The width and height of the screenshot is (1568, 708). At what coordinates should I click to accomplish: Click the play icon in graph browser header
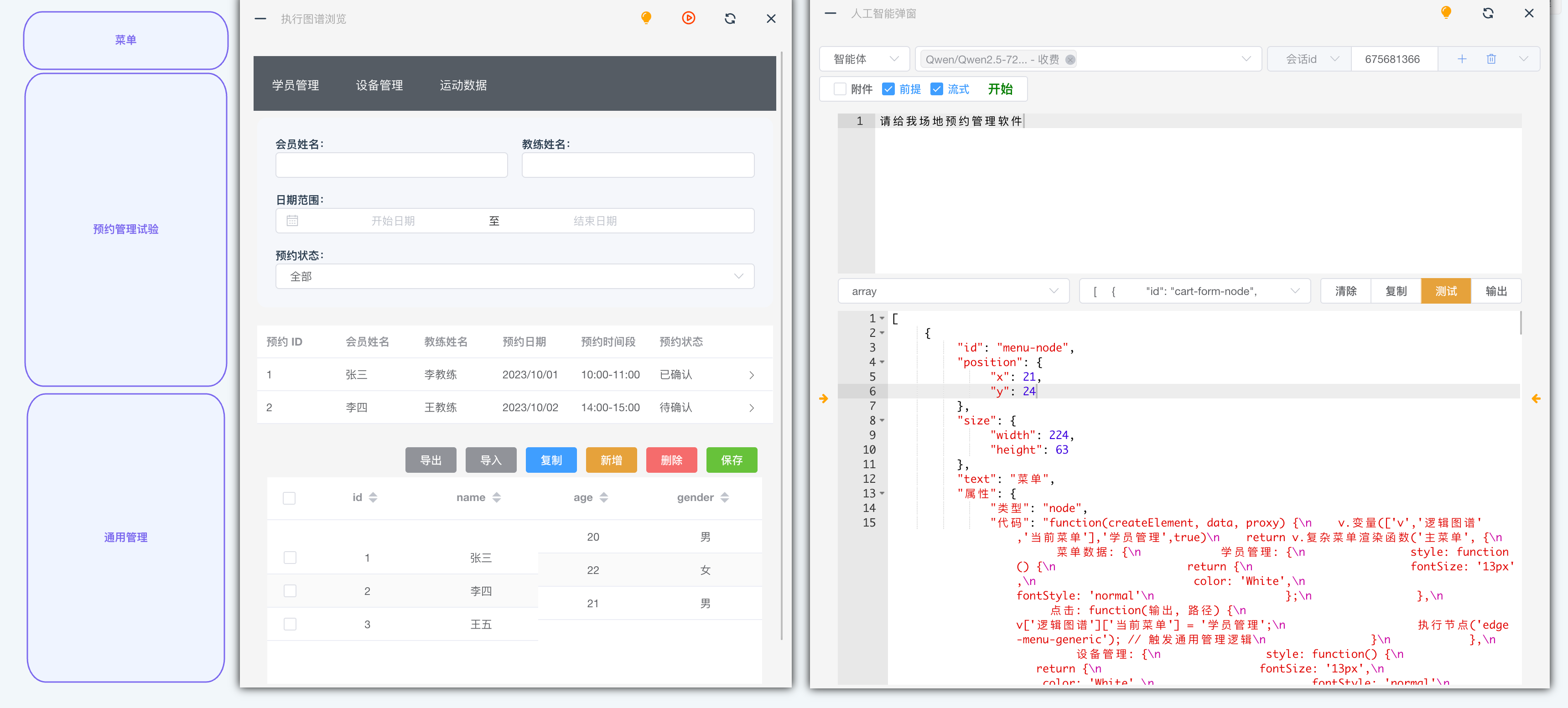pyautogui.click(x=688, y=18)
